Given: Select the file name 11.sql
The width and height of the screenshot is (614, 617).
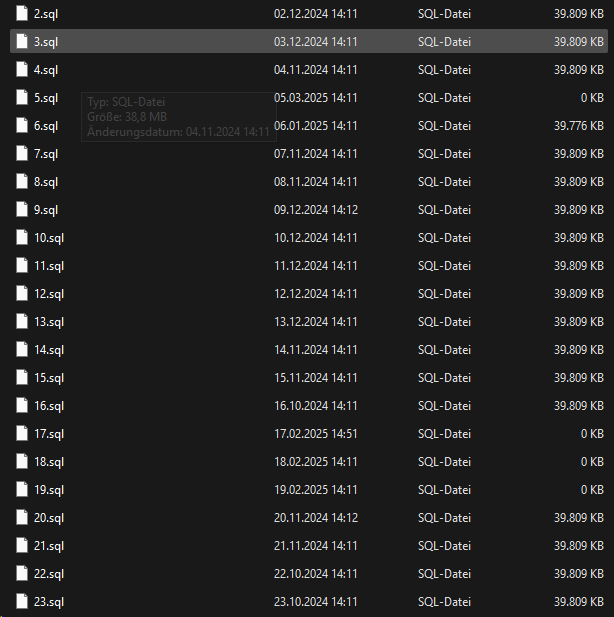Looking at the screenshot, I should coord(49,266).
